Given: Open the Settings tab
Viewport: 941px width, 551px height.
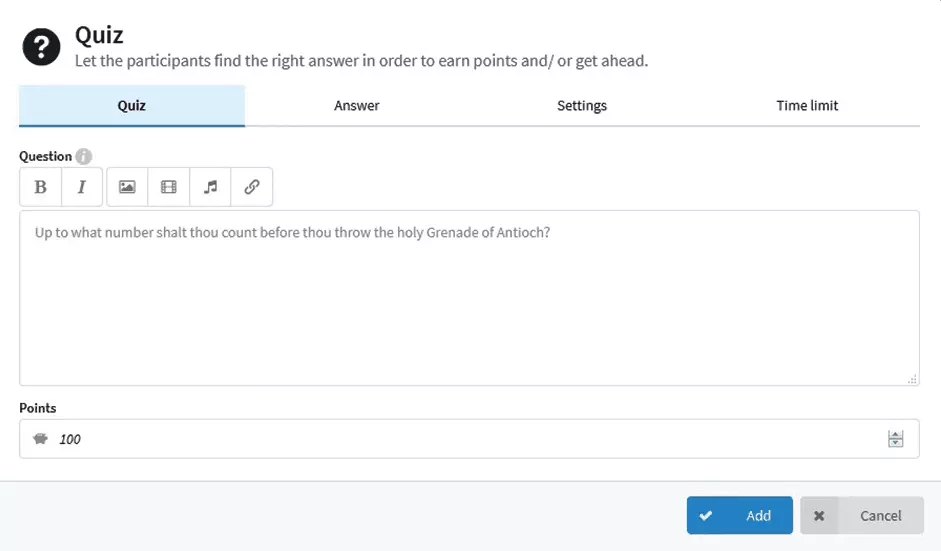Looking at the screenshot, I should [x=582, y=106].
